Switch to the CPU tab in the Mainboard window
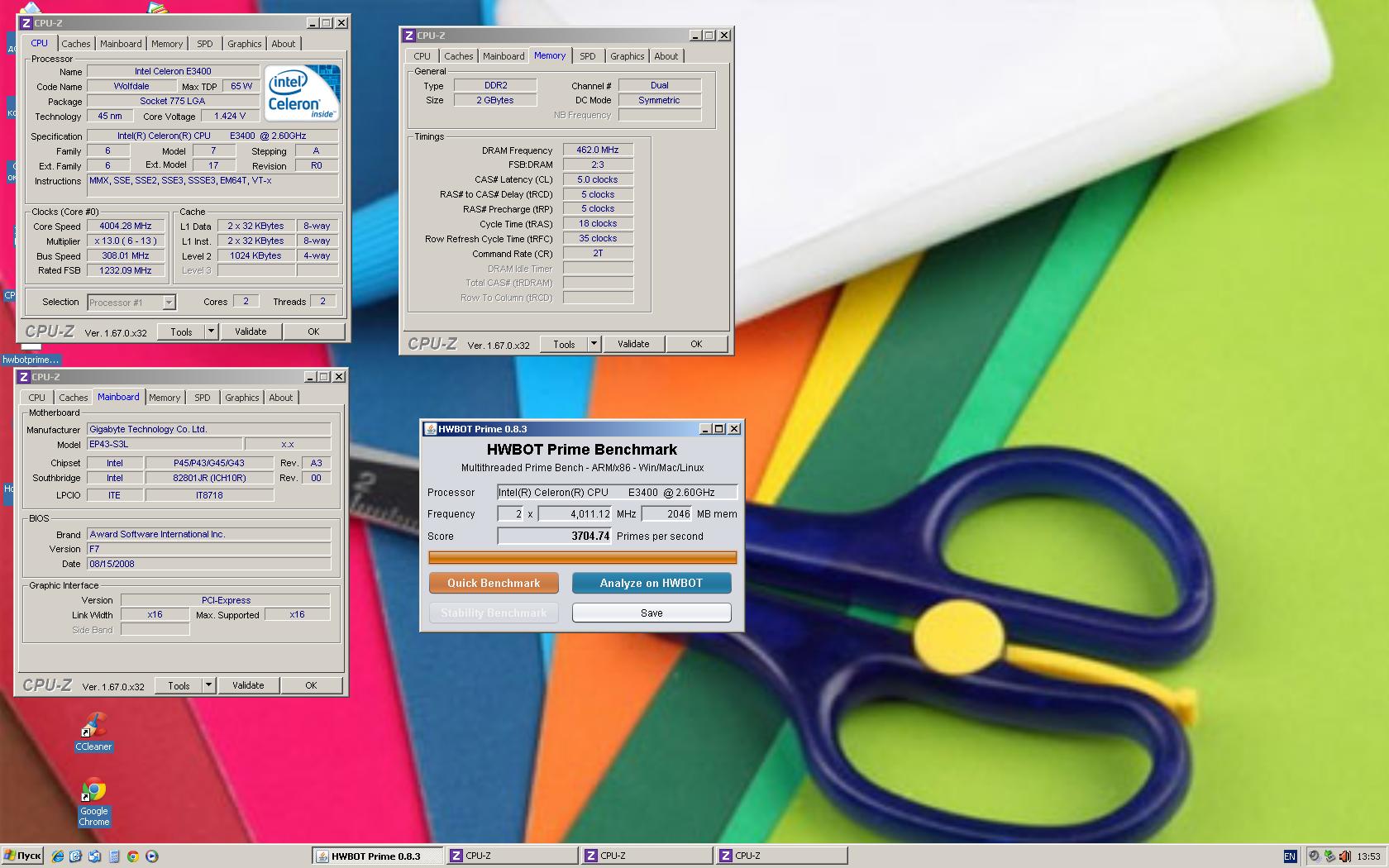This screenshot has height=868, width=1389. (37, 398)
